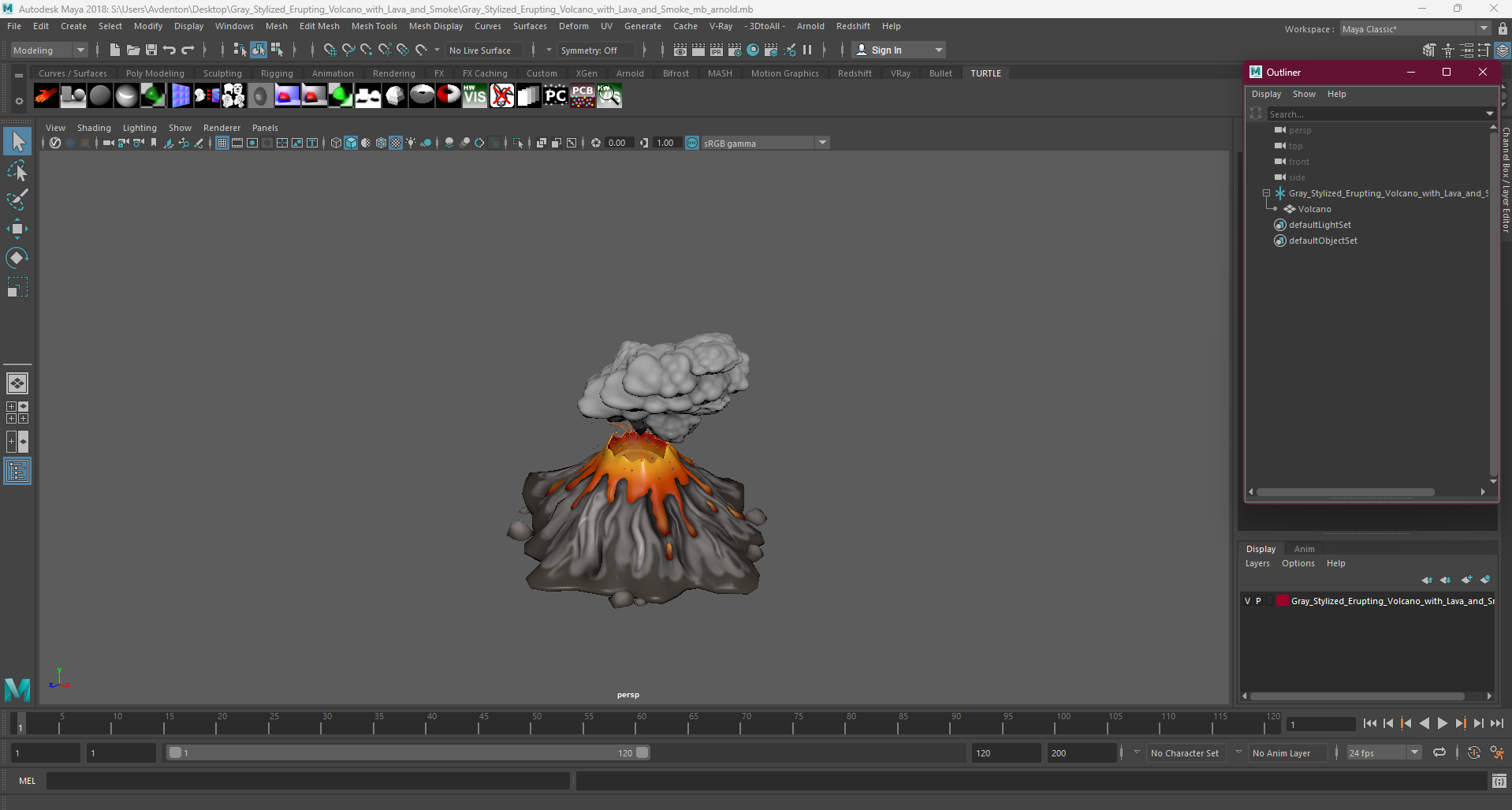
Task: Click the PCB shelf button
Action: (583, 96)
